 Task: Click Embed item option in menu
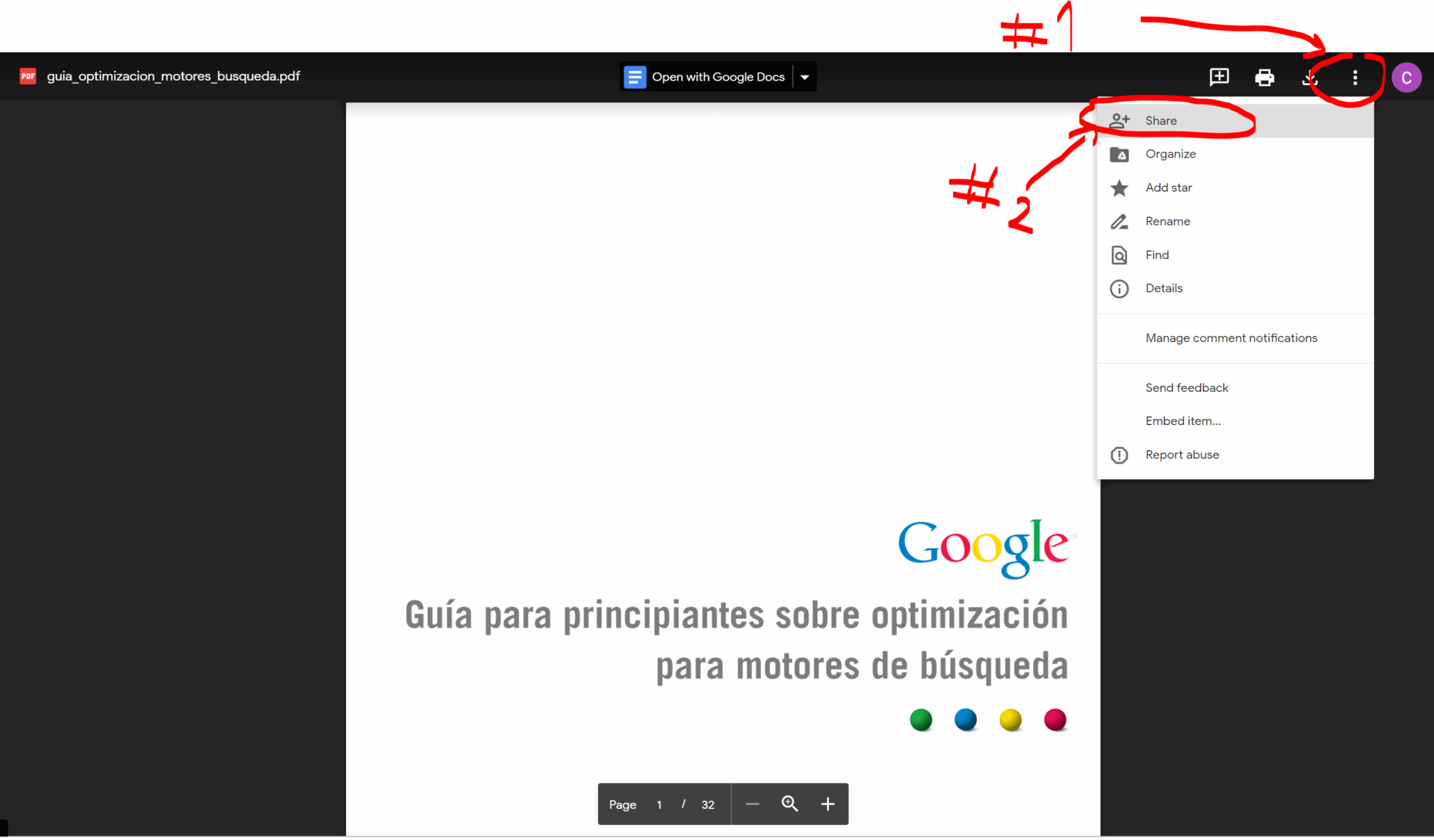coord(1183,420)
